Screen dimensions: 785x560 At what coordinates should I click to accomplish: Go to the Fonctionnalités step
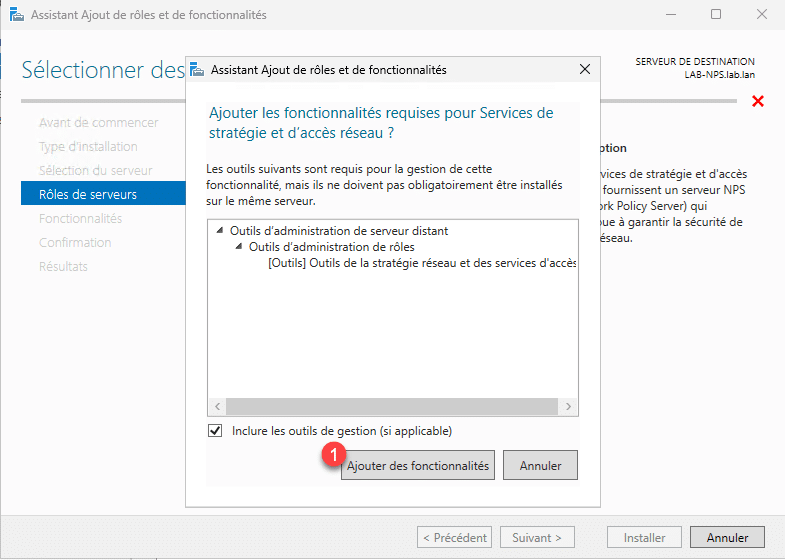click(80, 218)
